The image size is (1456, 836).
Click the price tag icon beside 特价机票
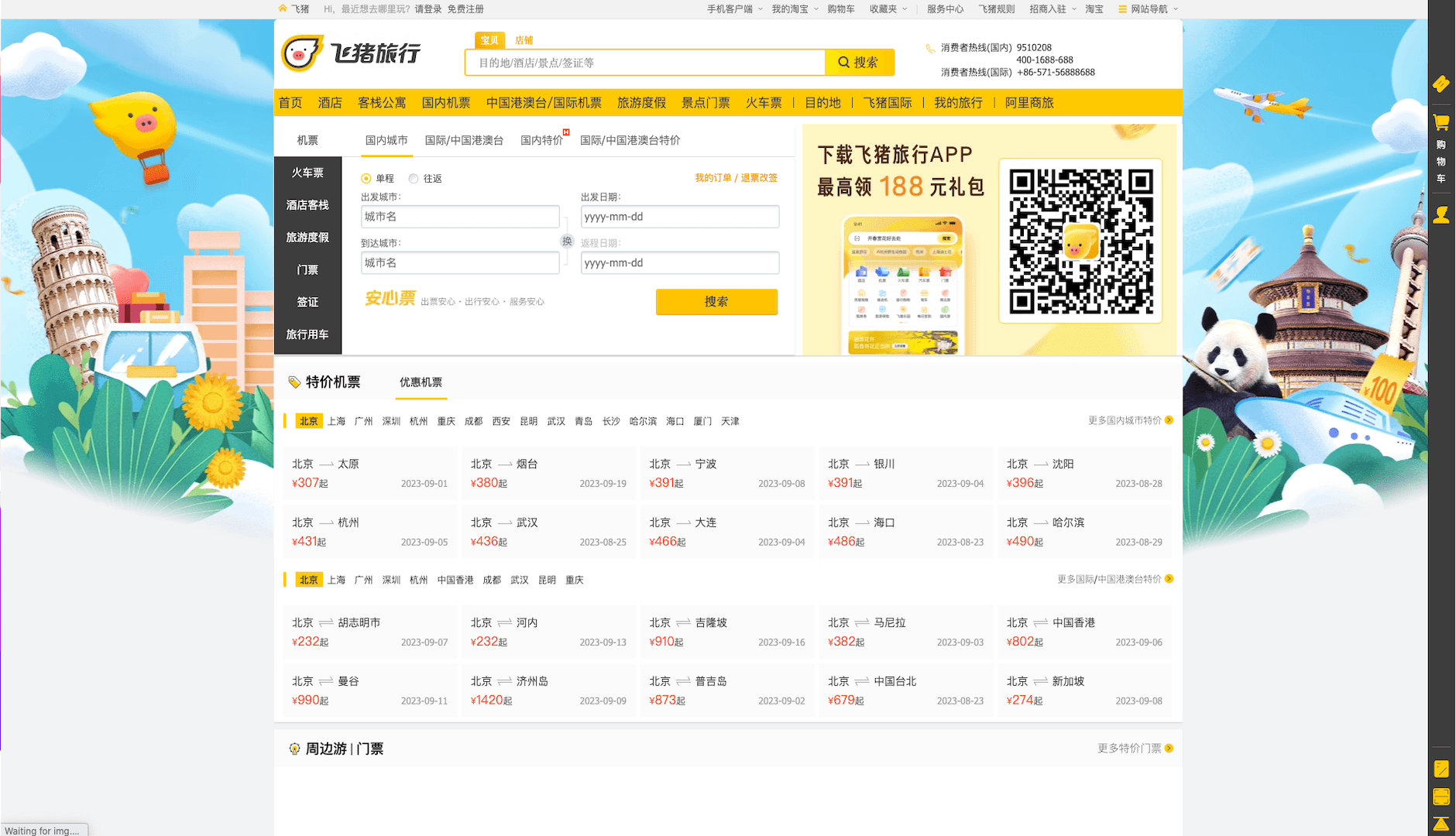pos(294,382)
